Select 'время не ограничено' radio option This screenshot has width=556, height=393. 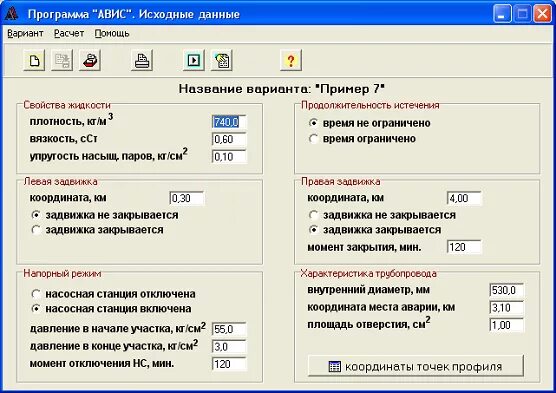click(x=370, y=123)
